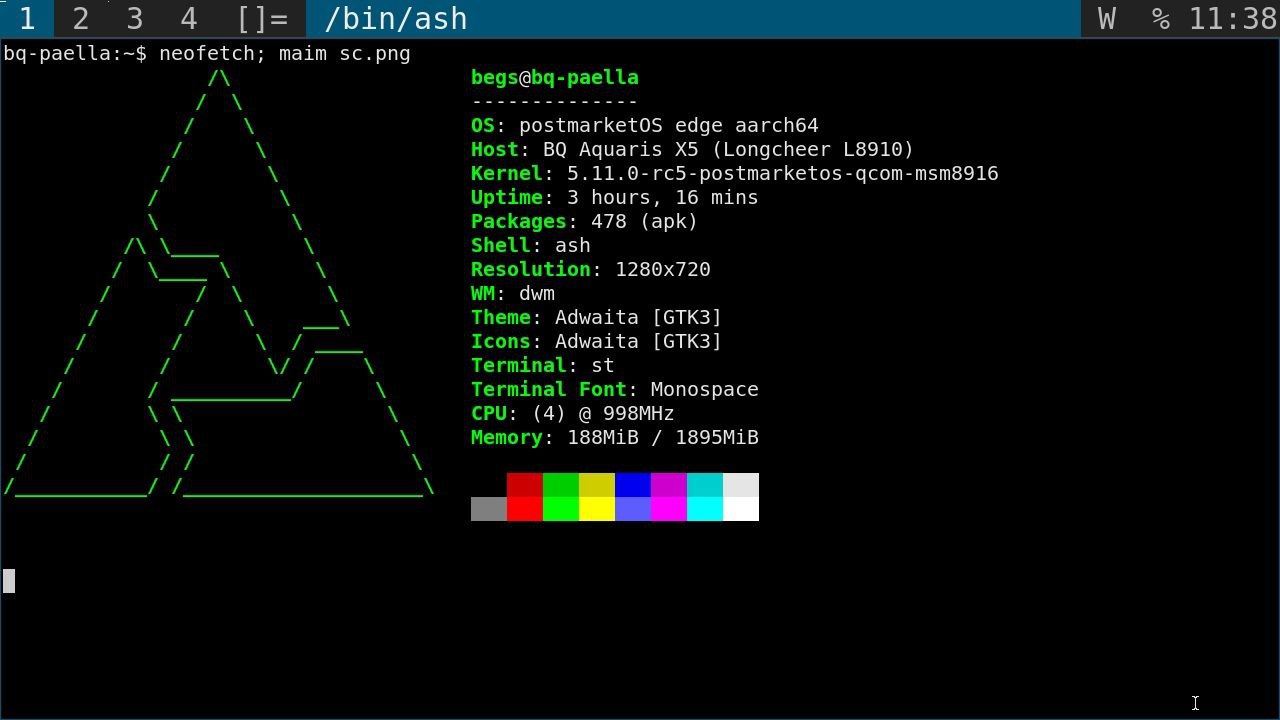Click the 'Icons: Adwaita [GTK3]' line
The width and height of the screenshot is (1280, 720).
[x=597, y=341]
